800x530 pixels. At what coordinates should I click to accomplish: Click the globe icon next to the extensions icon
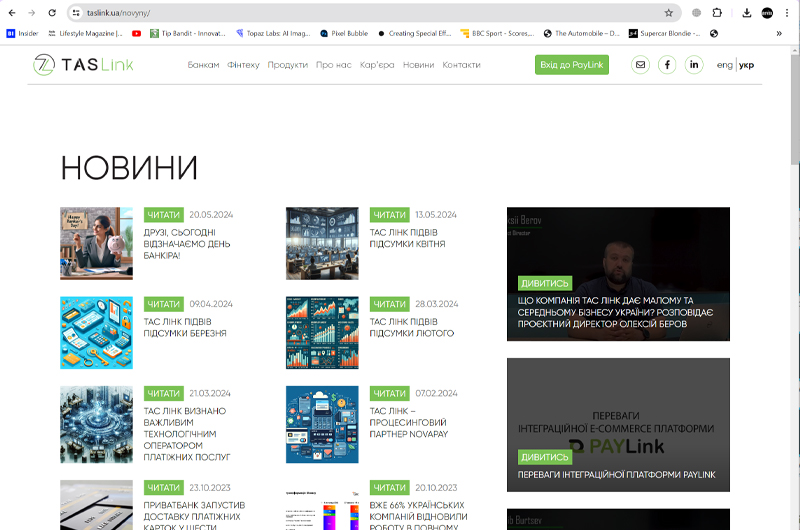pos(696,13)
